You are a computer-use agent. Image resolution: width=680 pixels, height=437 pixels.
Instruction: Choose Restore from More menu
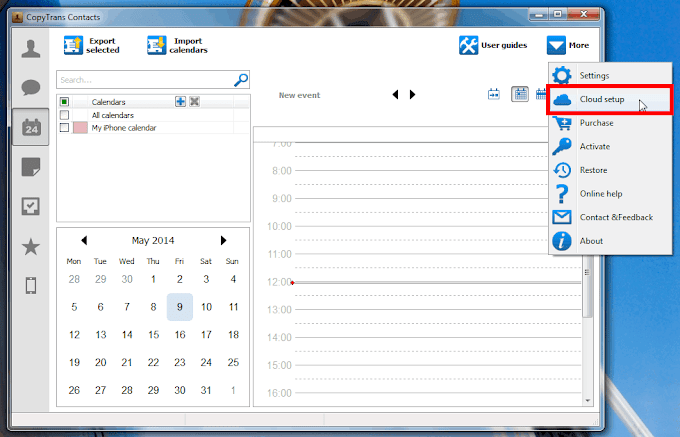tap(610, 170)
